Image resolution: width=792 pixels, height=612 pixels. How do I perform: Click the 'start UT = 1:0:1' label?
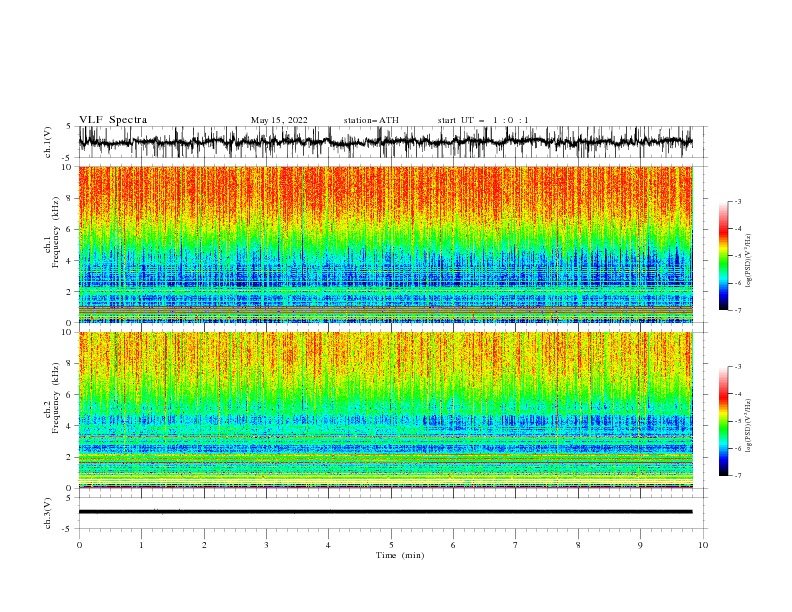coord(483,120)
